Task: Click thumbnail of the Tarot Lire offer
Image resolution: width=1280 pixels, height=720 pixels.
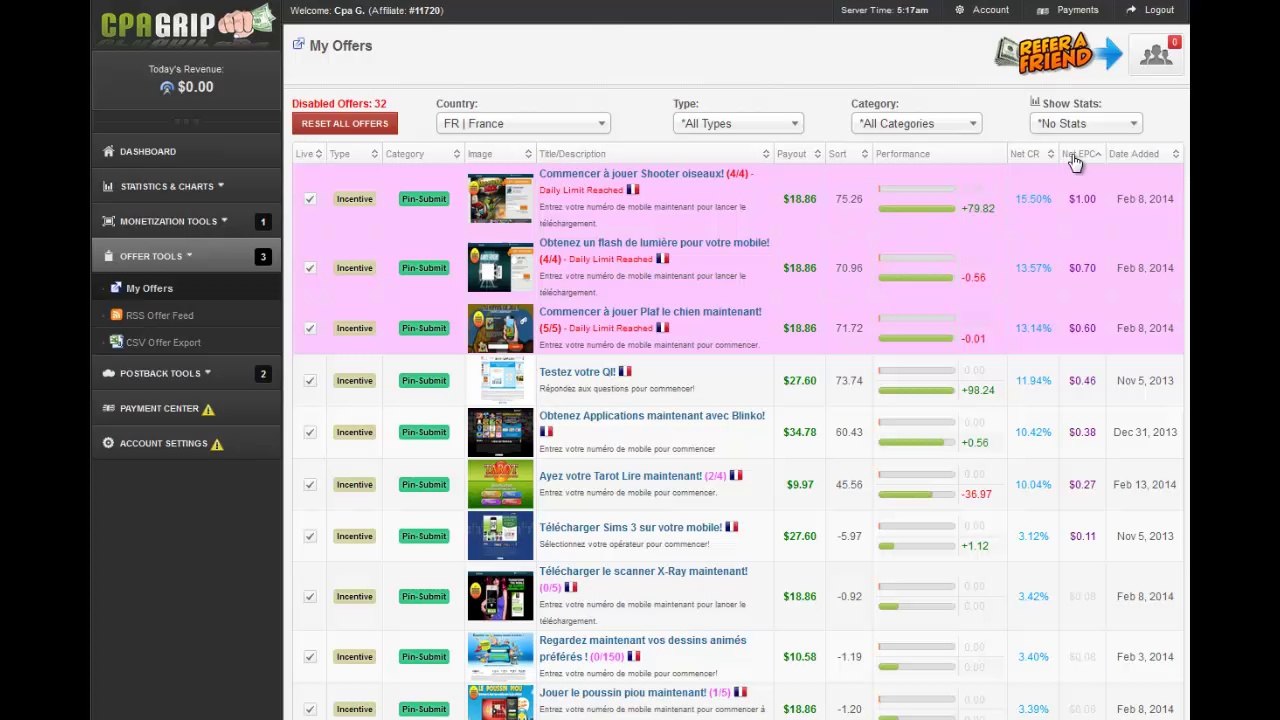Action: coord(500,485)
